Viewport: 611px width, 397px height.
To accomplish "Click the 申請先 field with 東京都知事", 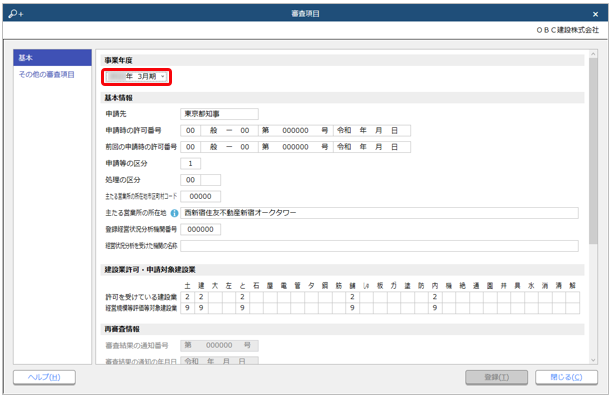I will point(219,114).
